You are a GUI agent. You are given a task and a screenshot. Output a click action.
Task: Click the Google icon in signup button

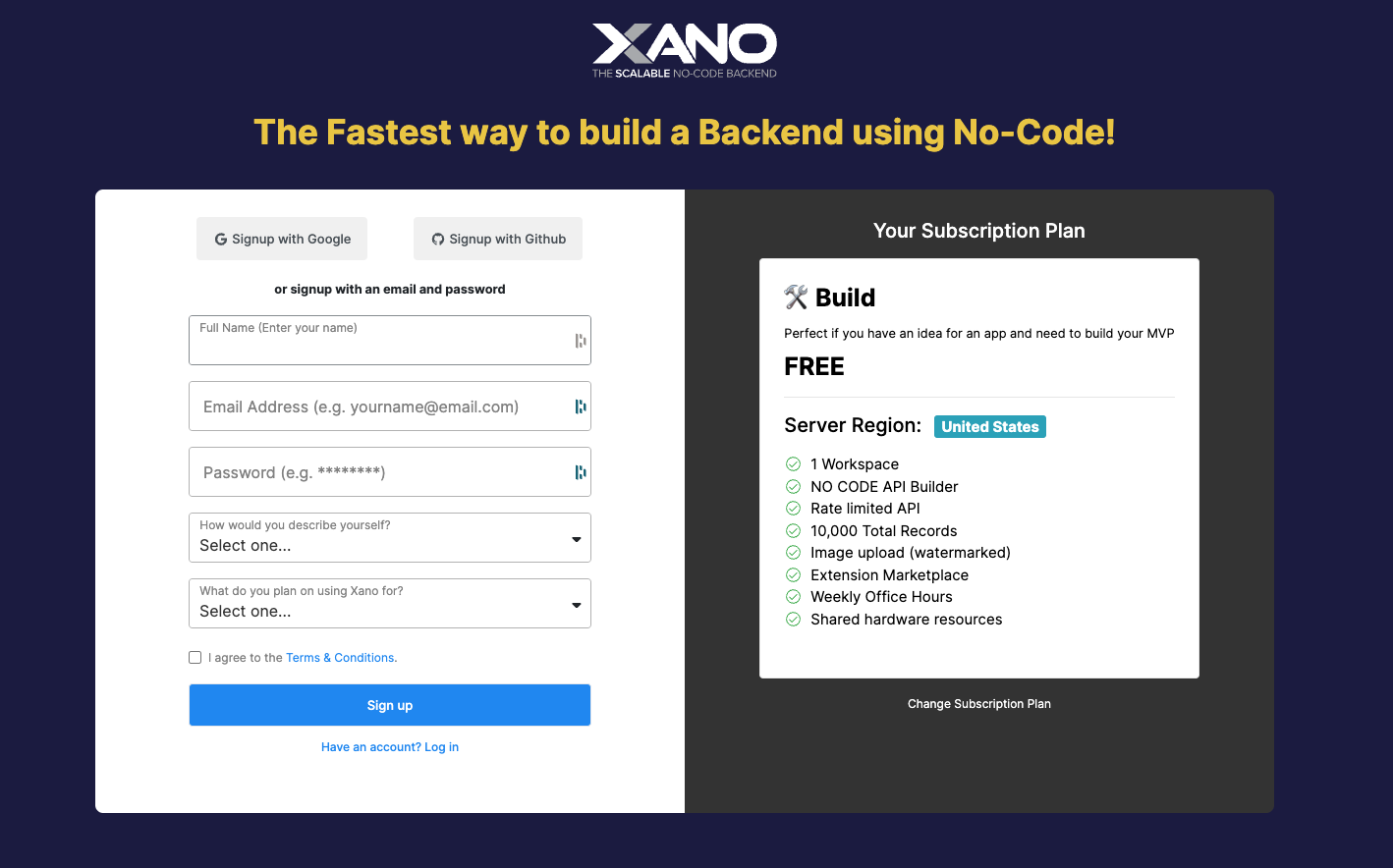pyautogui.click(x=221, y=240)
